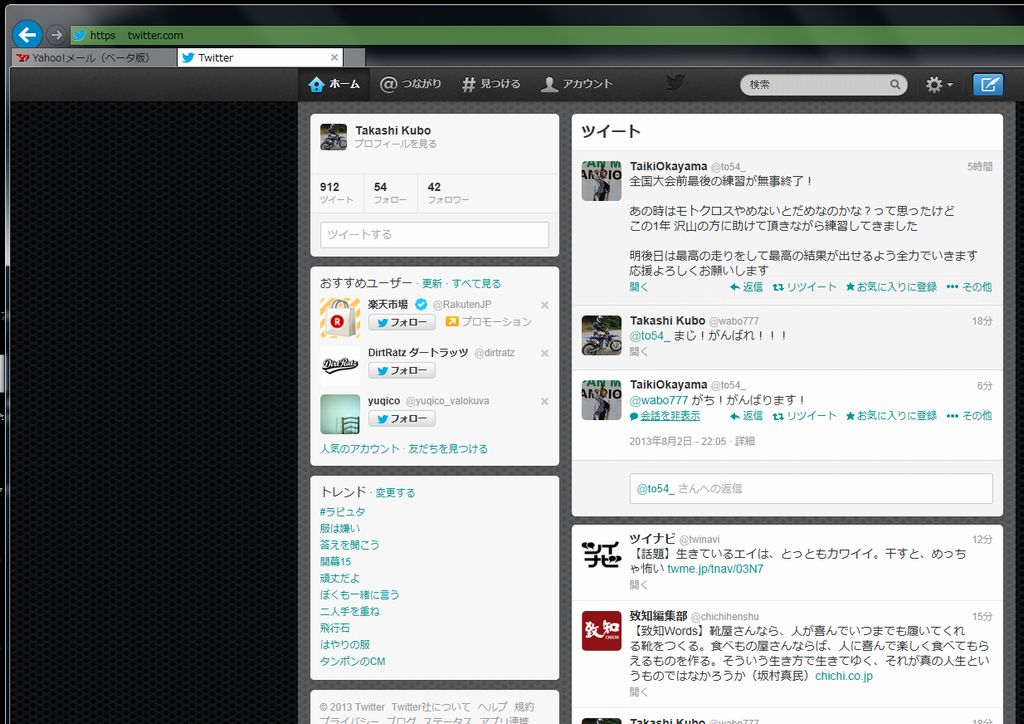The height and width of the screenshot is (724, 1024).
Task: Click the yuqico avatar image
Action: [340, 414]
